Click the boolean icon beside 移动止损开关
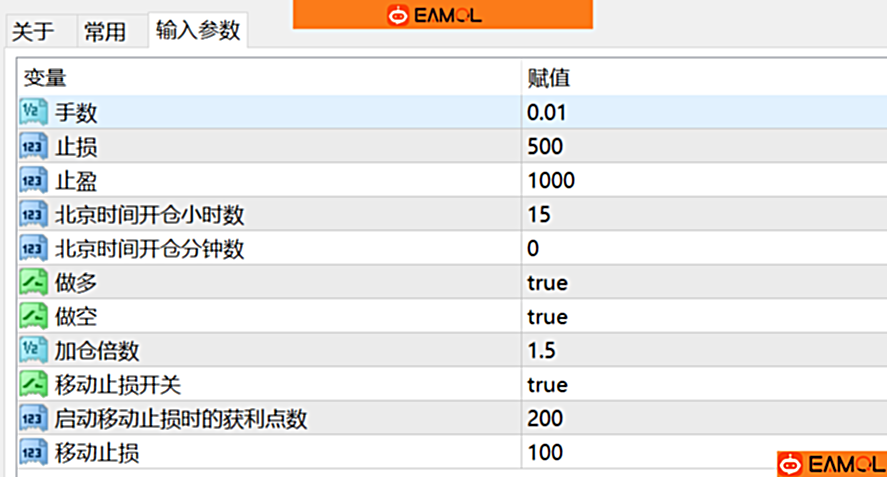 (34, 385)
